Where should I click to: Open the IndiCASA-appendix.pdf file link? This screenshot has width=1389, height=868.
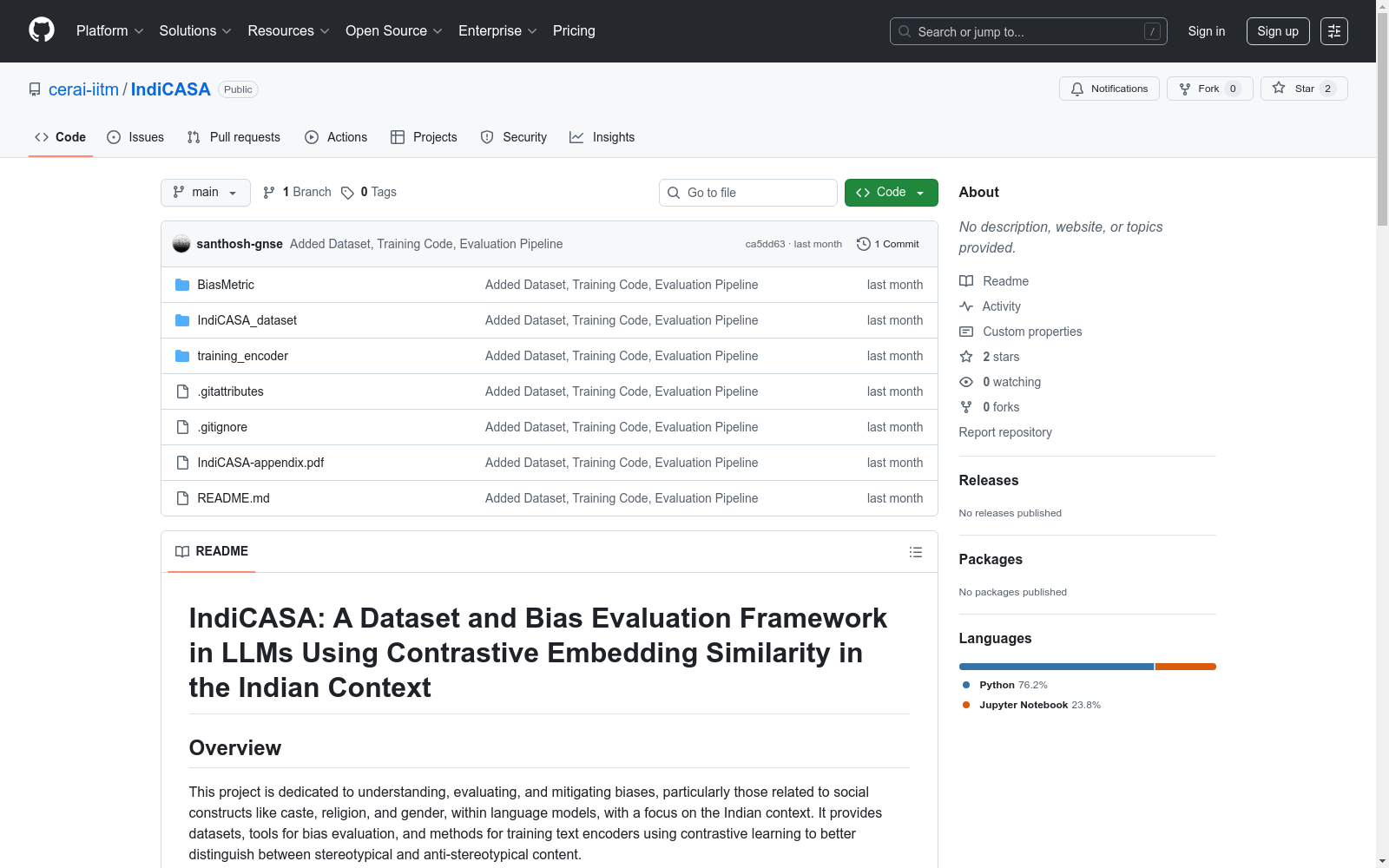coord(260,463)
